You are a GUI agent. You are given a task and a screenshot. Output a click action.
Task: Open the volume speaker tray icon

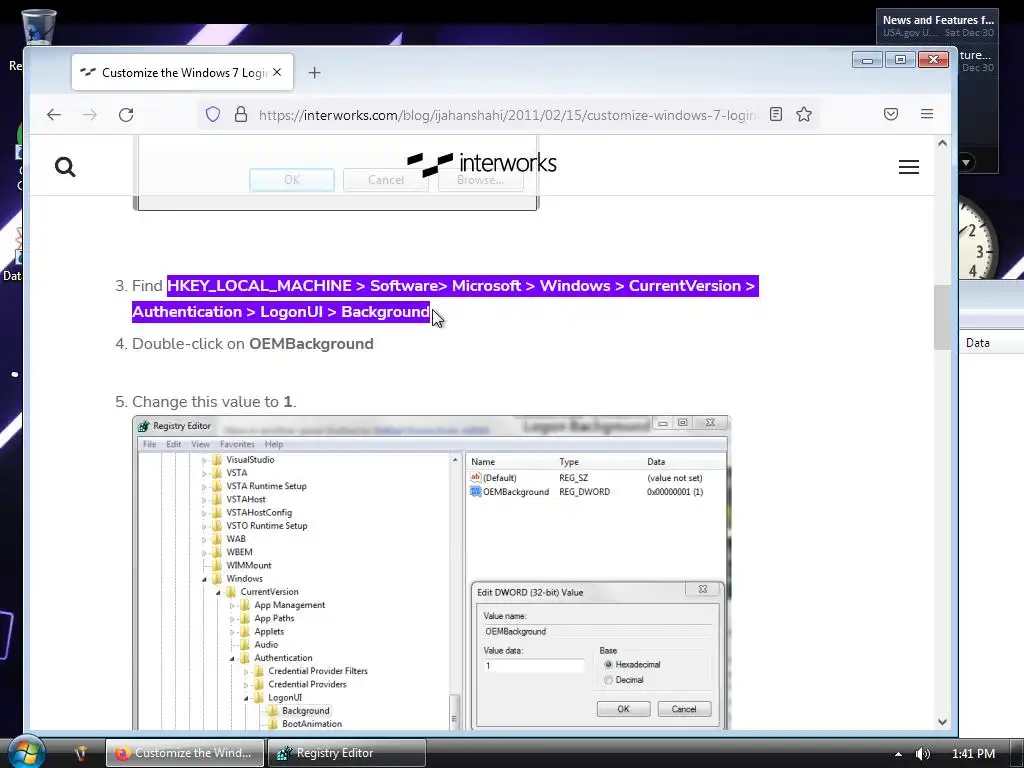pyautogui.click(x=923, y=754)
